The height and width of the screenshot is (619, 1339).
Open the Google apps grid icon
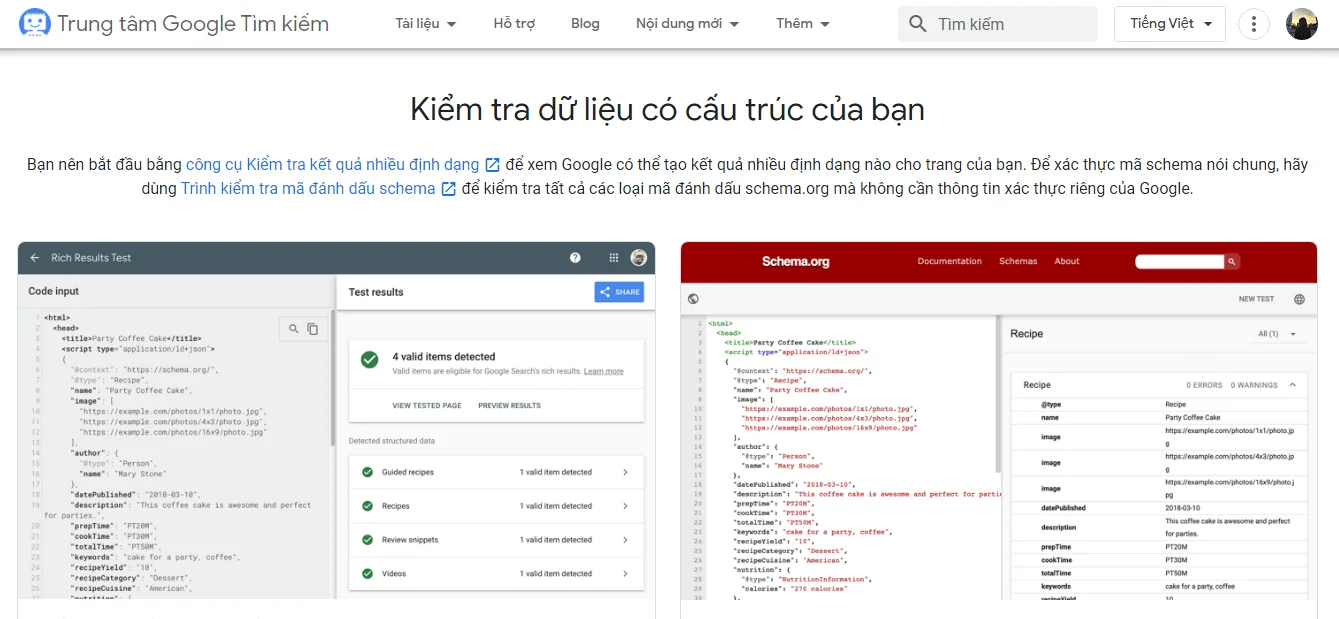click(613, 258)
